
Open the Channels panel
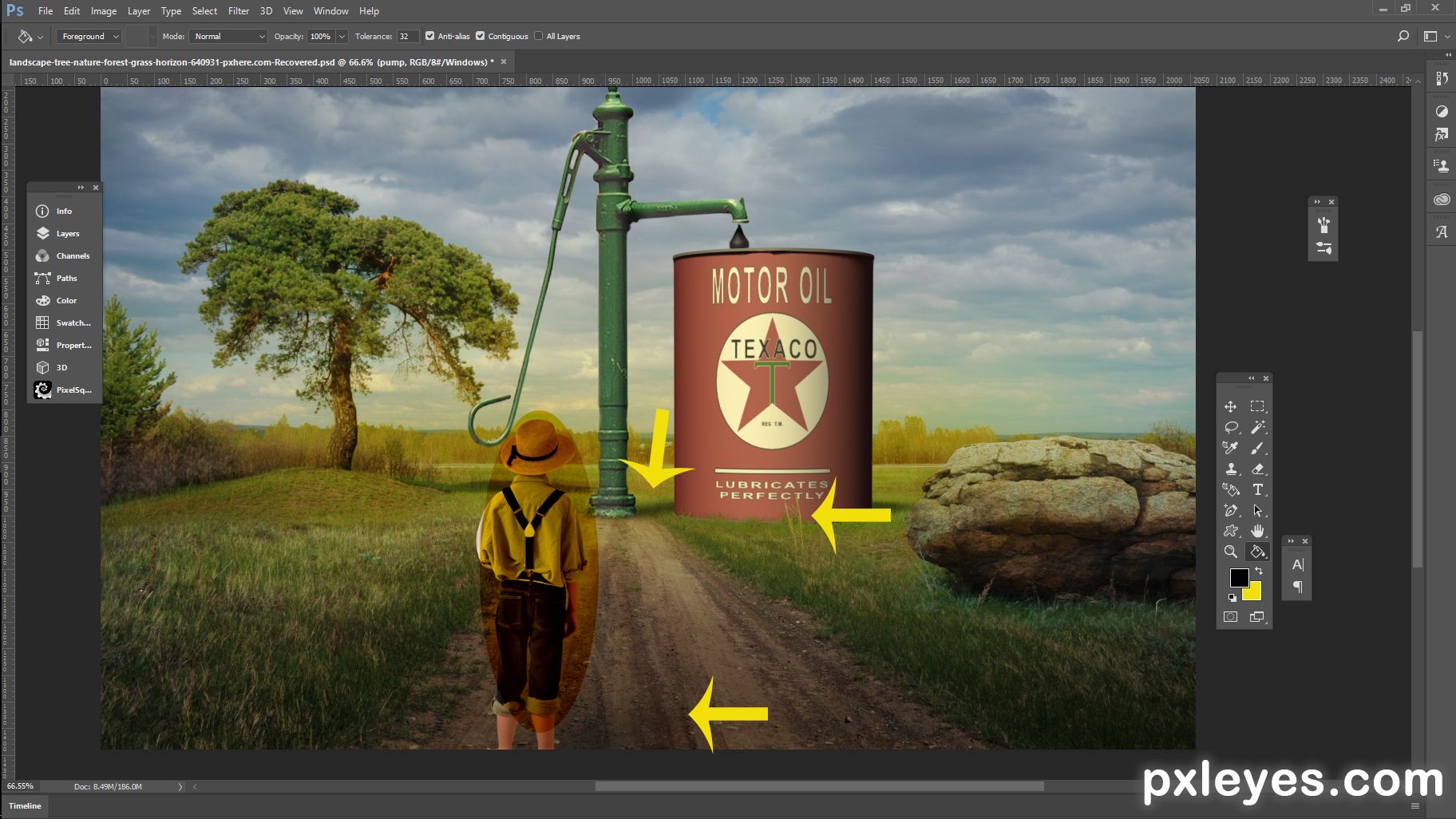pos(64,256)
